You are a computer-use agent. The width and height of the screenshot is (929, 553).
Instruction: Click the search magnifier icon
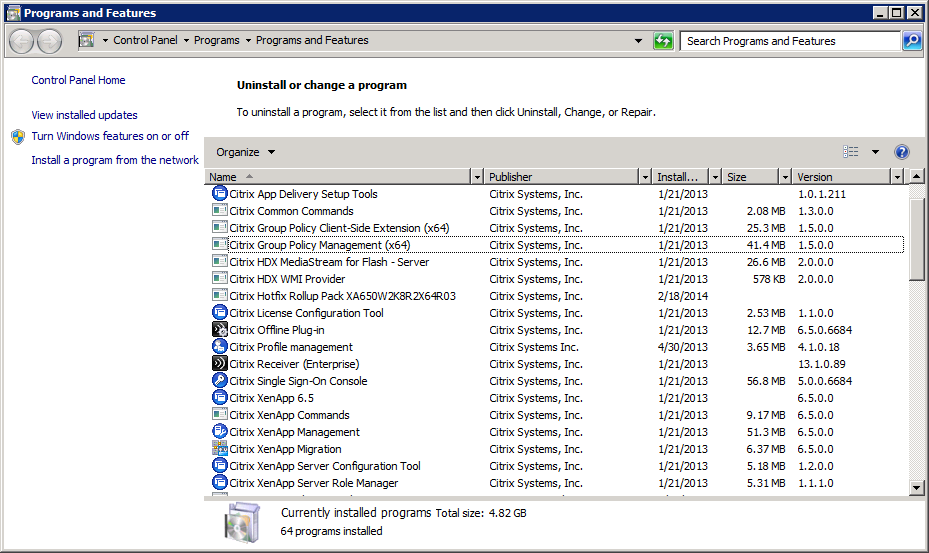click(x=911, y=41)
